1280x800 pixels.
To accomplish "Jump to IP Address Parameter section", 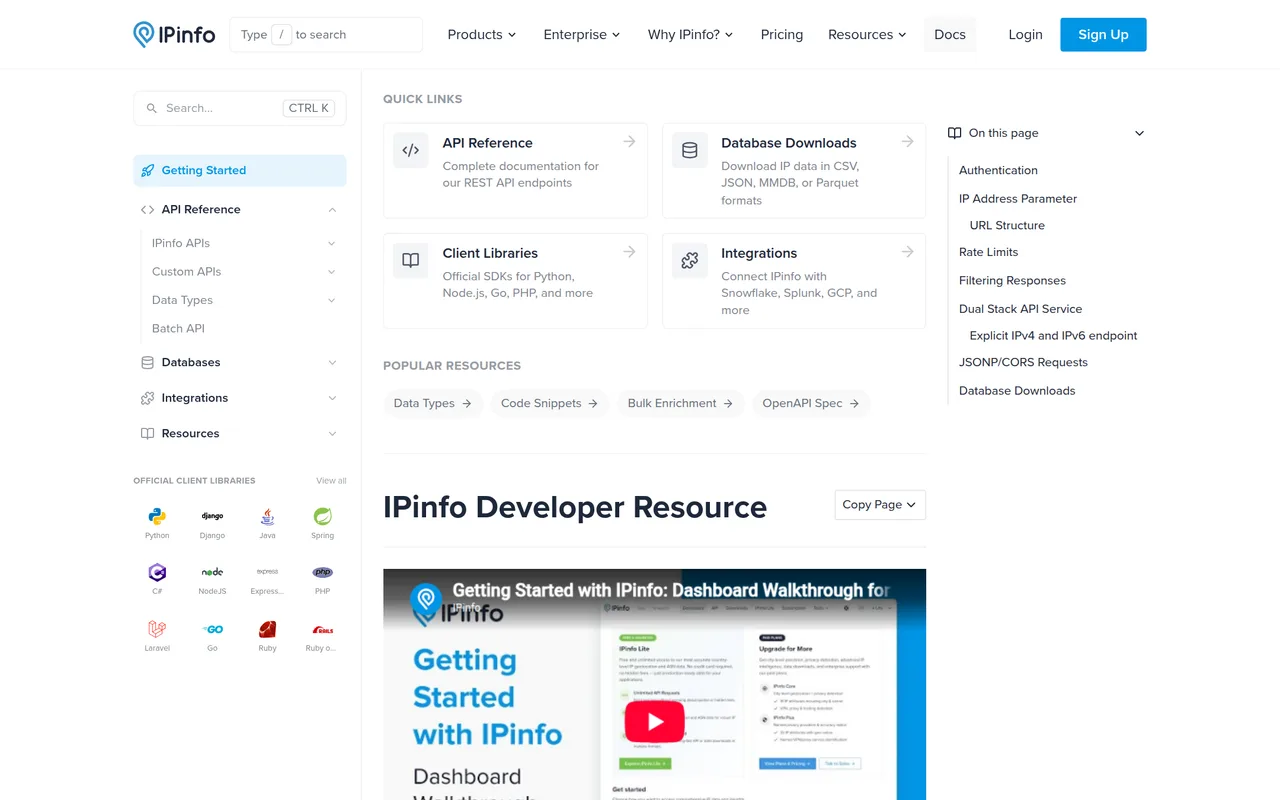I will [x=1018, y=198].
